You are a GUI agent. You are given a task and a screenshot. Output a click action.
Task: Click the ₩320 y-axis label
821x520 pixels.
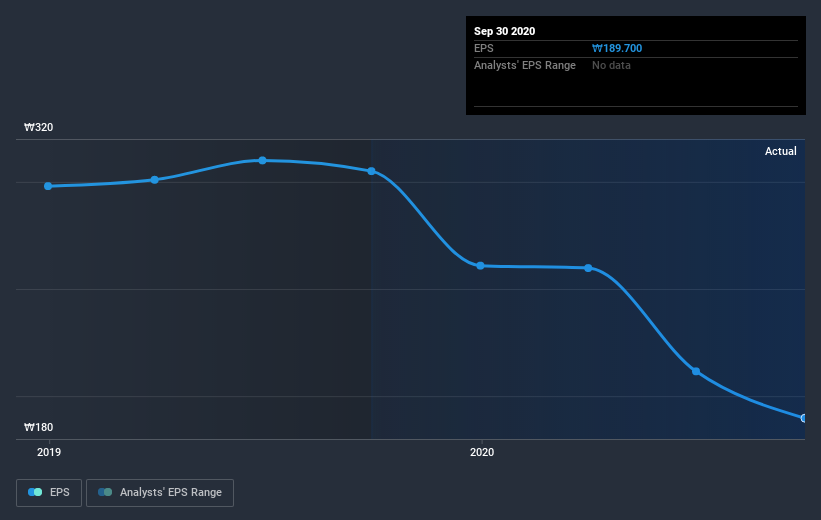(38, 127)
